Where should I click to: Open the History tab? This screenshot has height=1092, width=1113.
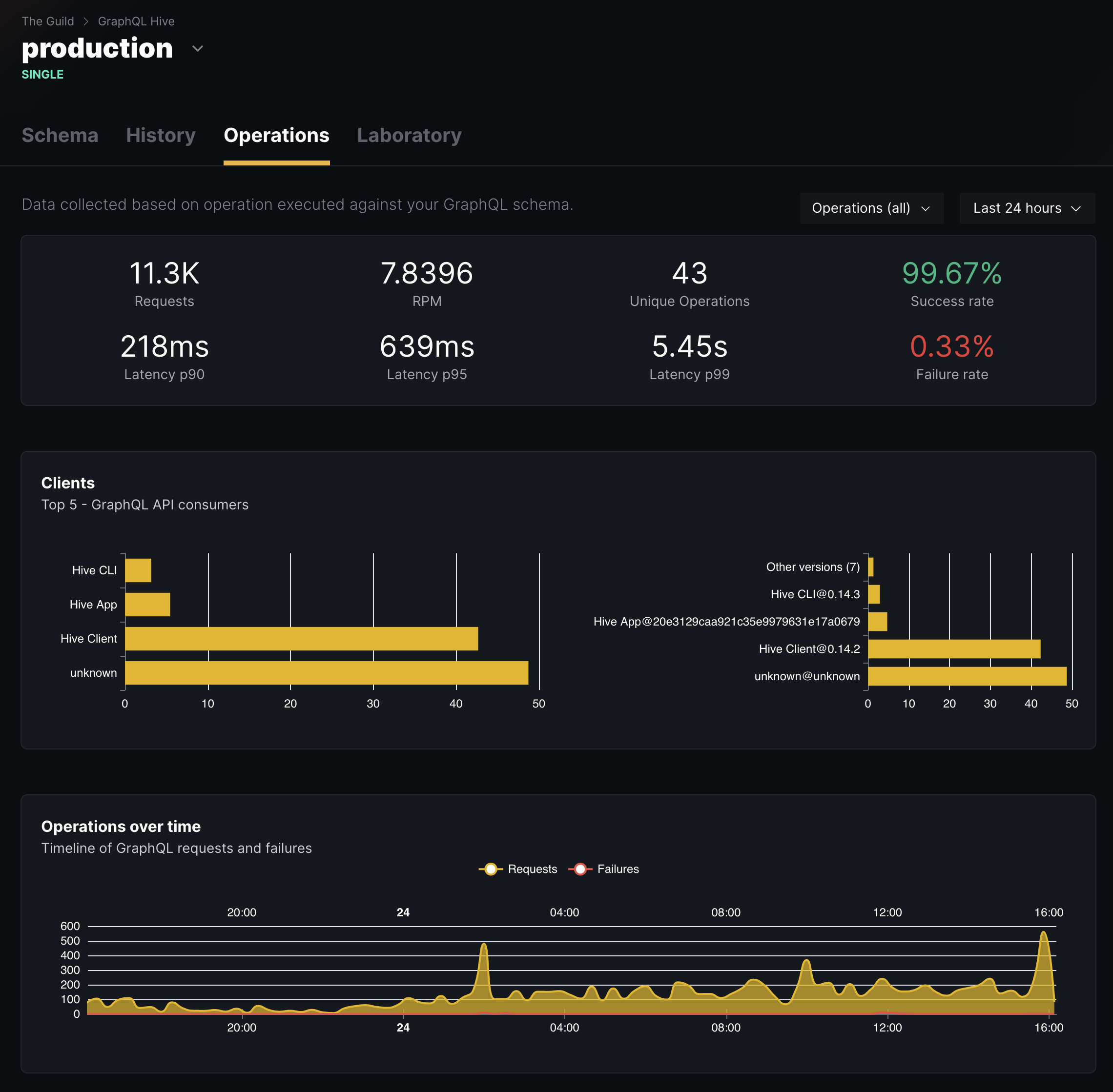click(x=161, y=136)
